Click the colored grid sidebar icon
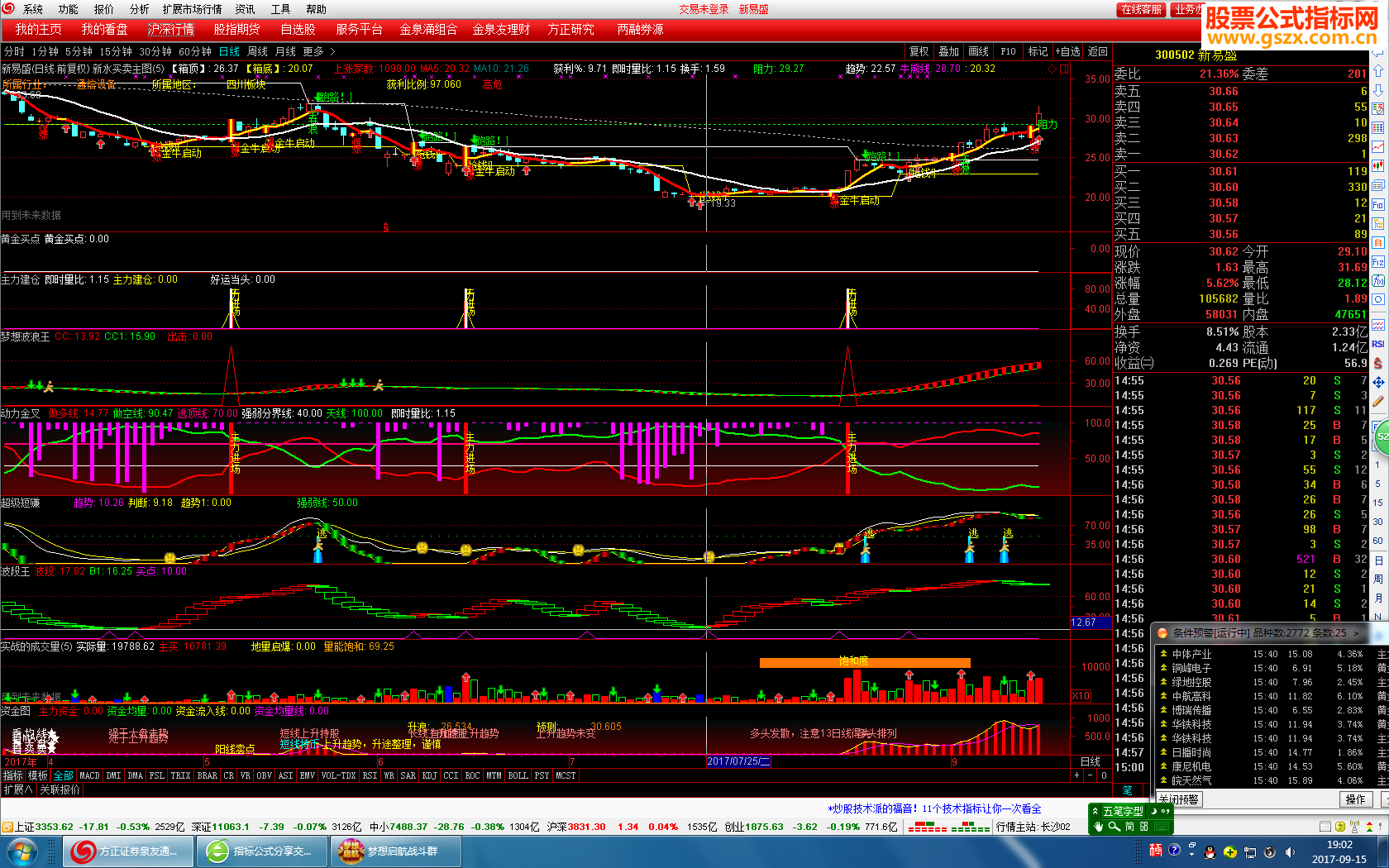Image resolution: width=1389 pixels, height=868 pixels. click(x=1378, y=127)
